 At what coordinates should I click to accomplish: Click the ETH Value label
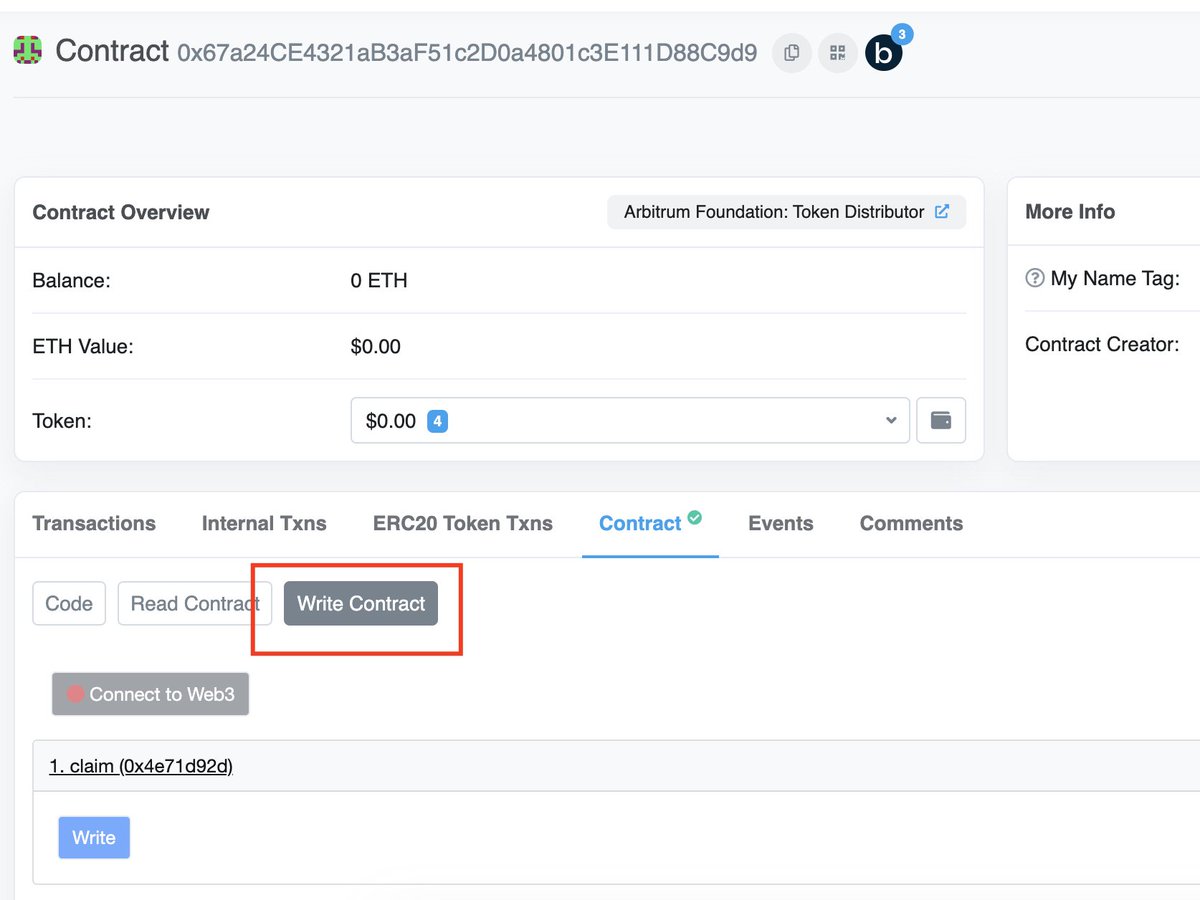(83, 347)
